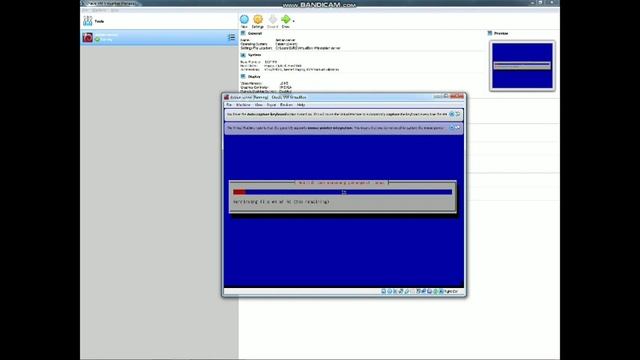Image resolution: width=640 pixels, height=360 pixels.
Task: Click the General section header in details
Action: coord(255,33)
